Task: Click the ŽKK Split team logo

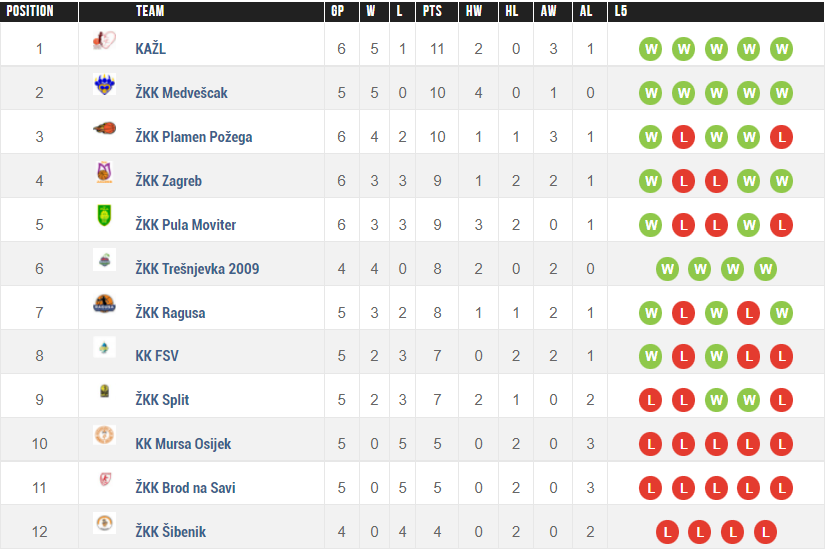Action: (x=104, y=393)
